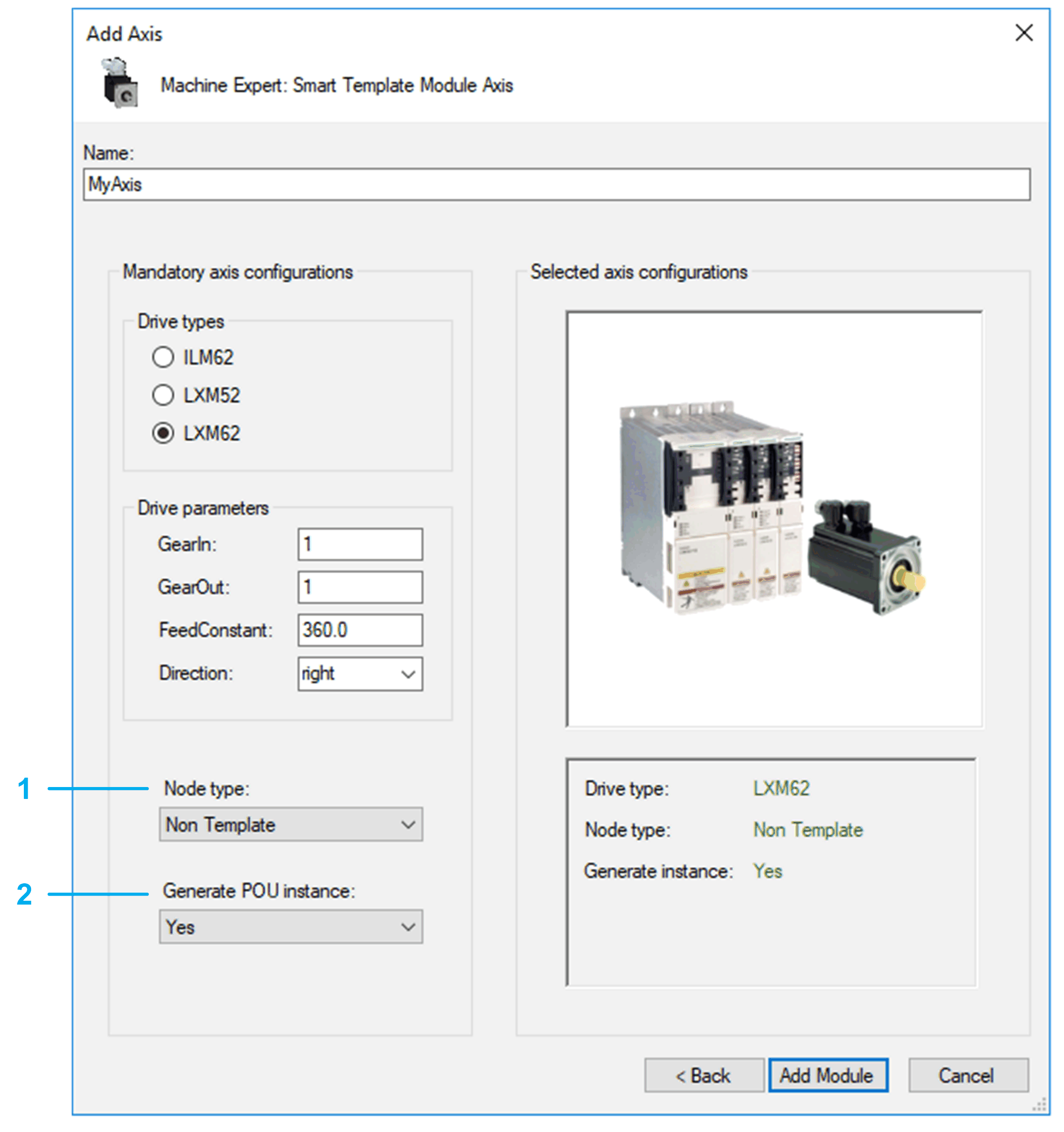Select the ILM62 drive type
1064x1132 pixels.
[163, 357]
